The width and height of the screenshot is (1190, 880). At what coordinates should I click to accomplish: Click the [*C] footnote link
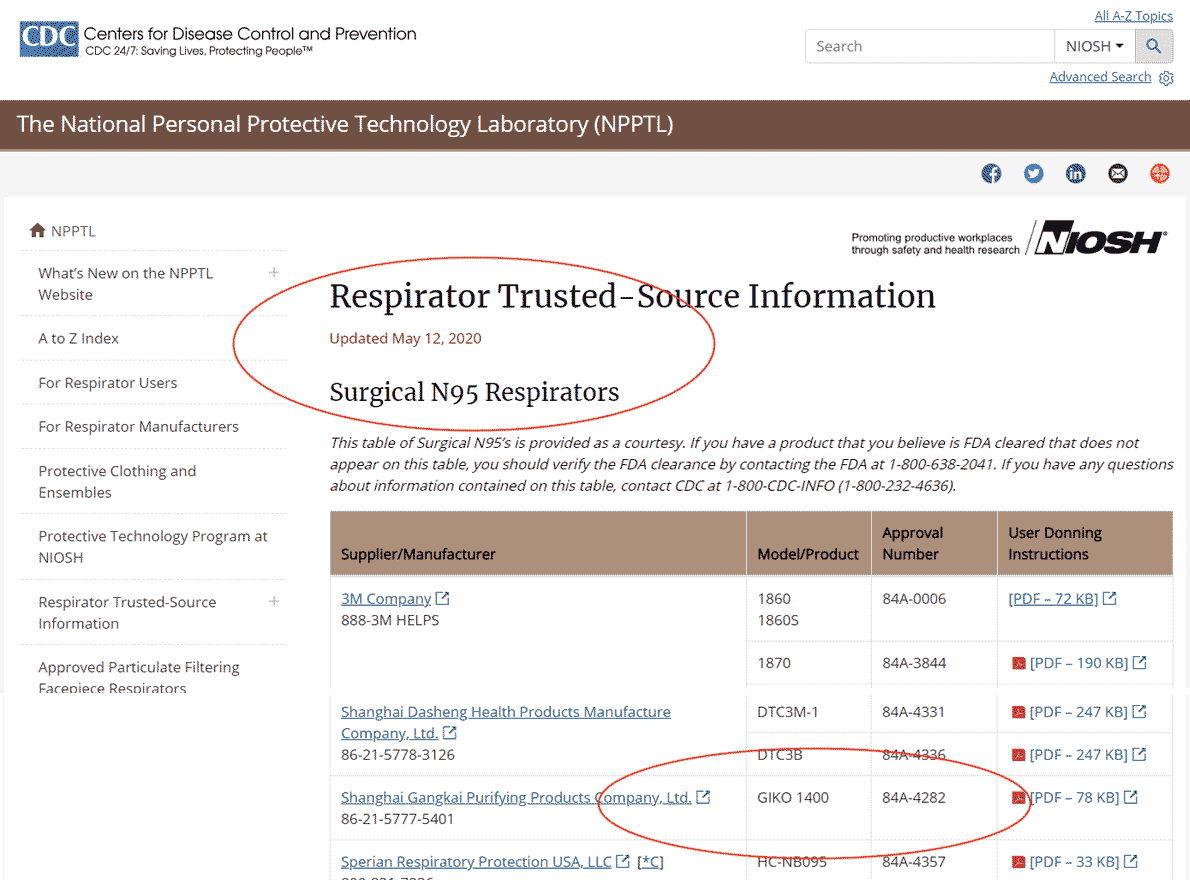tap(650, 861)
